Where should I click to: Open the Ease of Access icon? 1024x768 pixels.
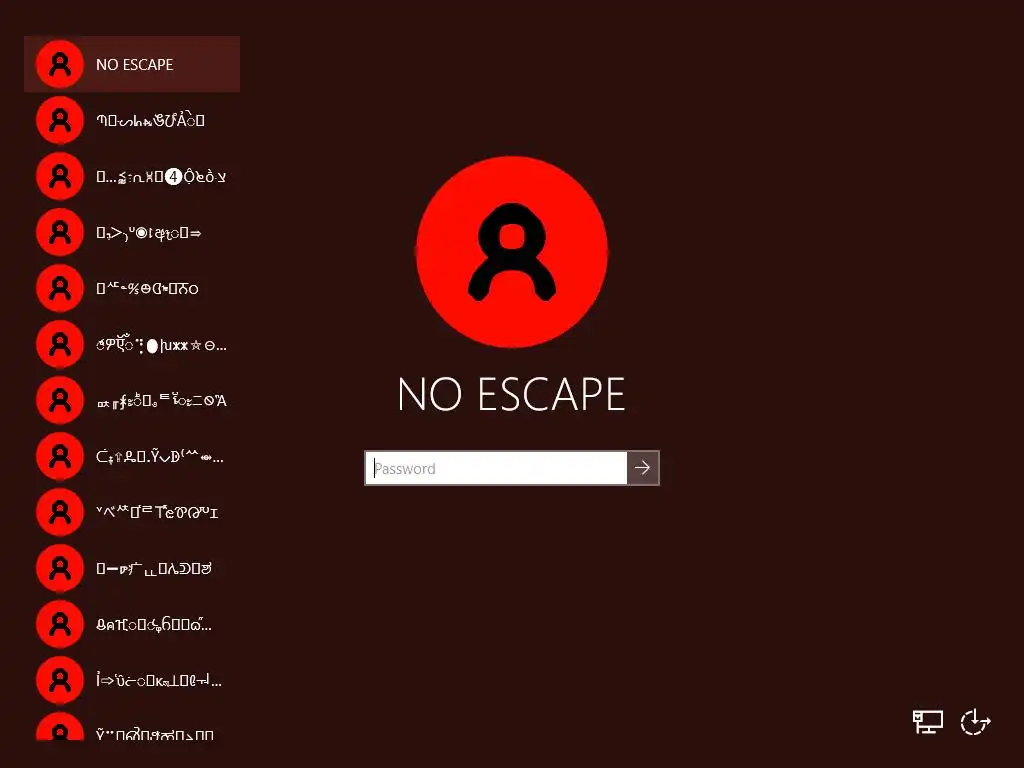coord(976,722)
